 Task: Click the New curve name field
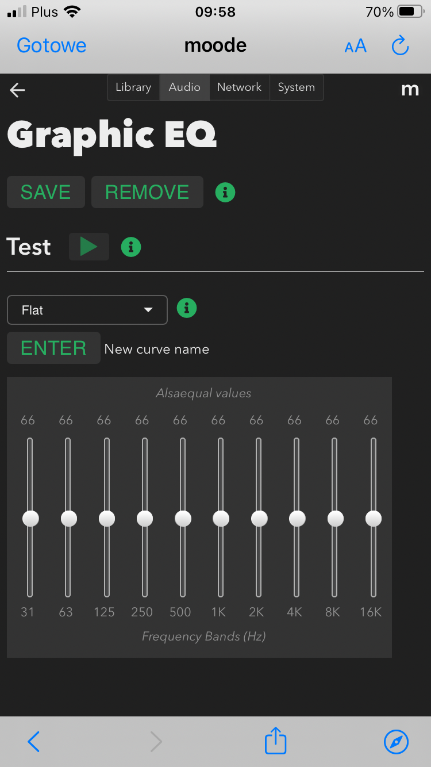pos(157,349)
